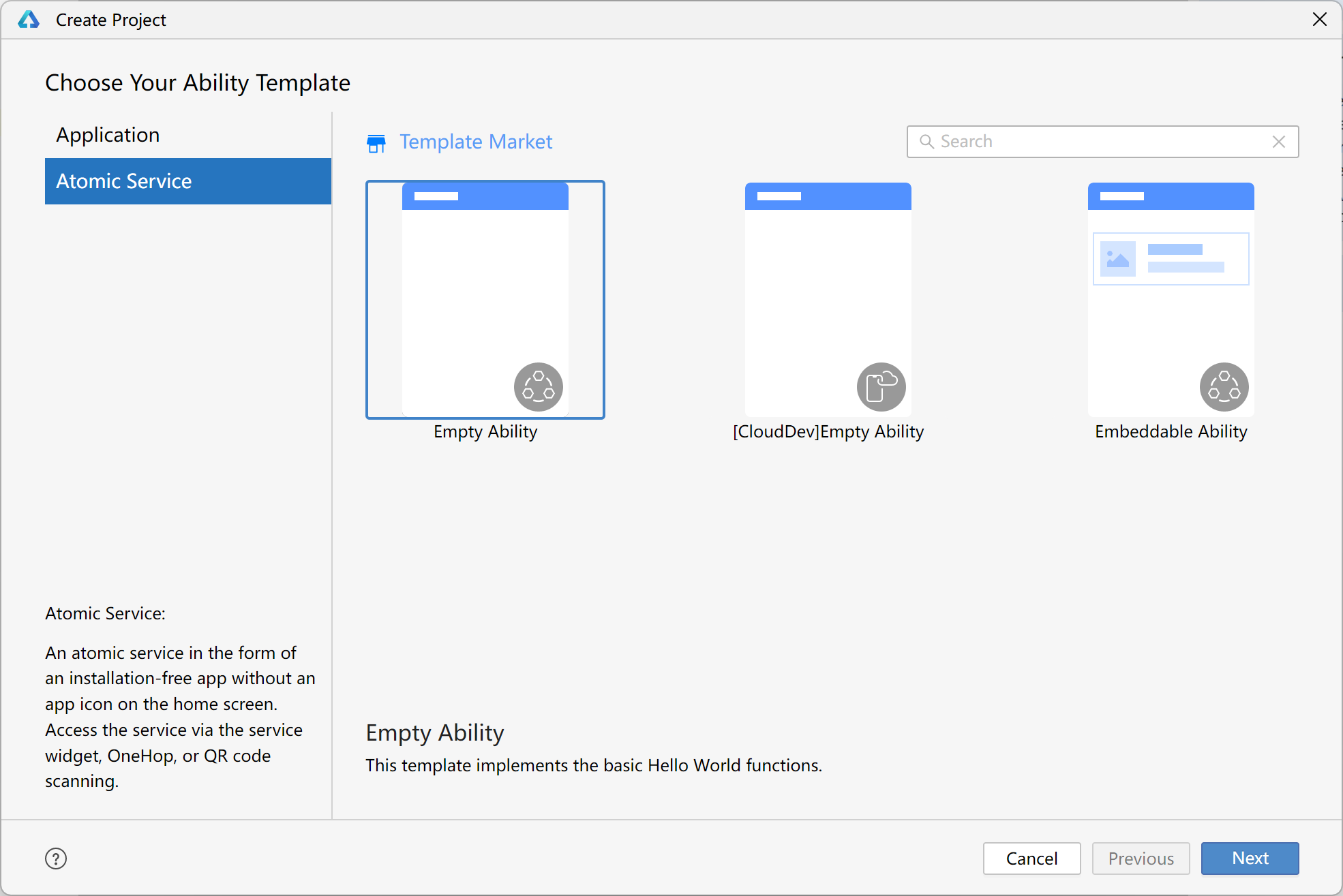Clear the search field with X icon
Image resolution: width=1343 pixels, height=896 pixels.
1278,142
